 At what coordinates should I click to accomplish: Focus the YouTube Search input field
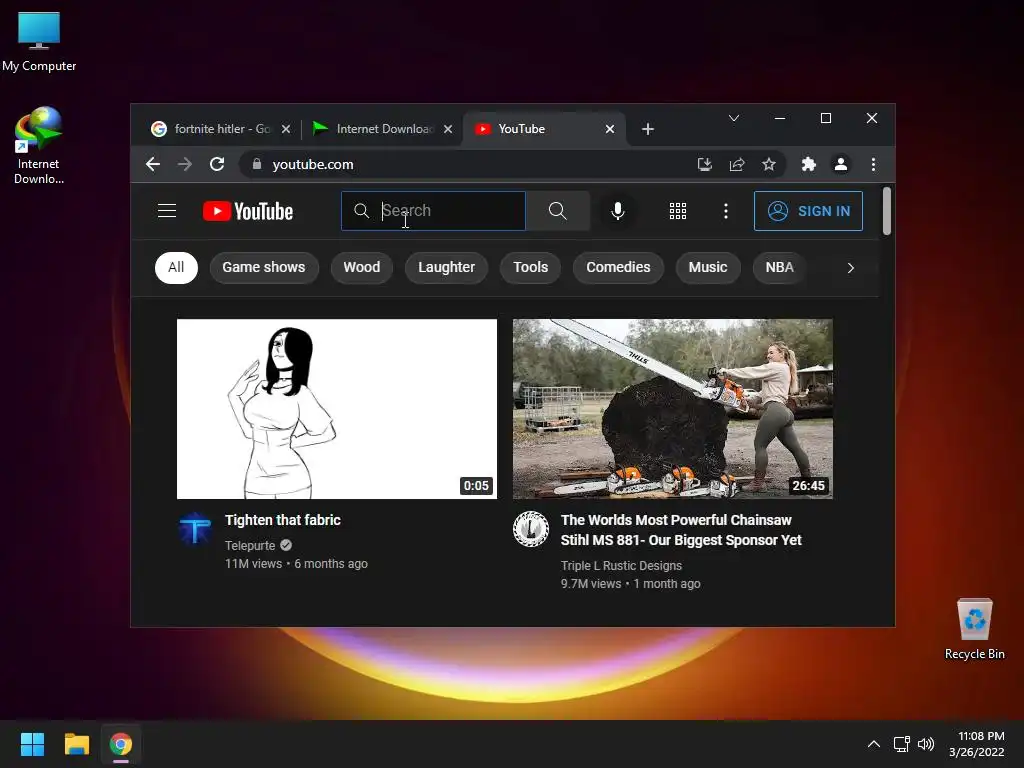pyautogui.click(x=434, y=211)
